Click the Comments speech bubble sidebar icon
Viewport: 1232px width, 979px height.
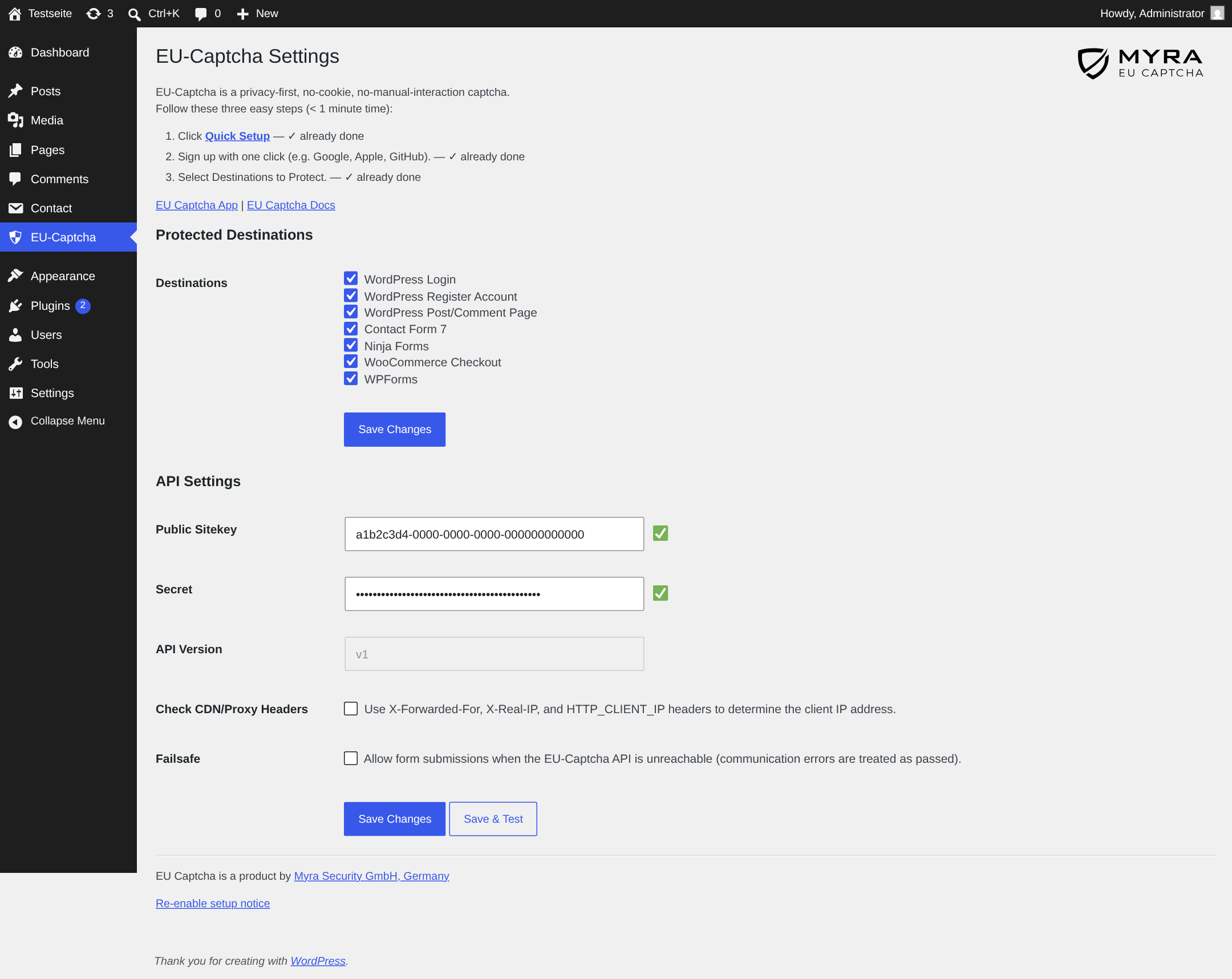pos(15,180)
